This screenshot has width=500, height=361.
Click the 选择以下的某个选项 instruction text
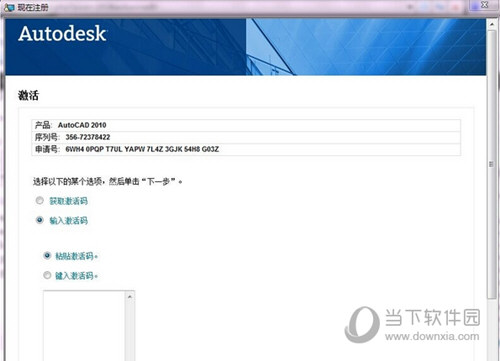coord(107,181)
